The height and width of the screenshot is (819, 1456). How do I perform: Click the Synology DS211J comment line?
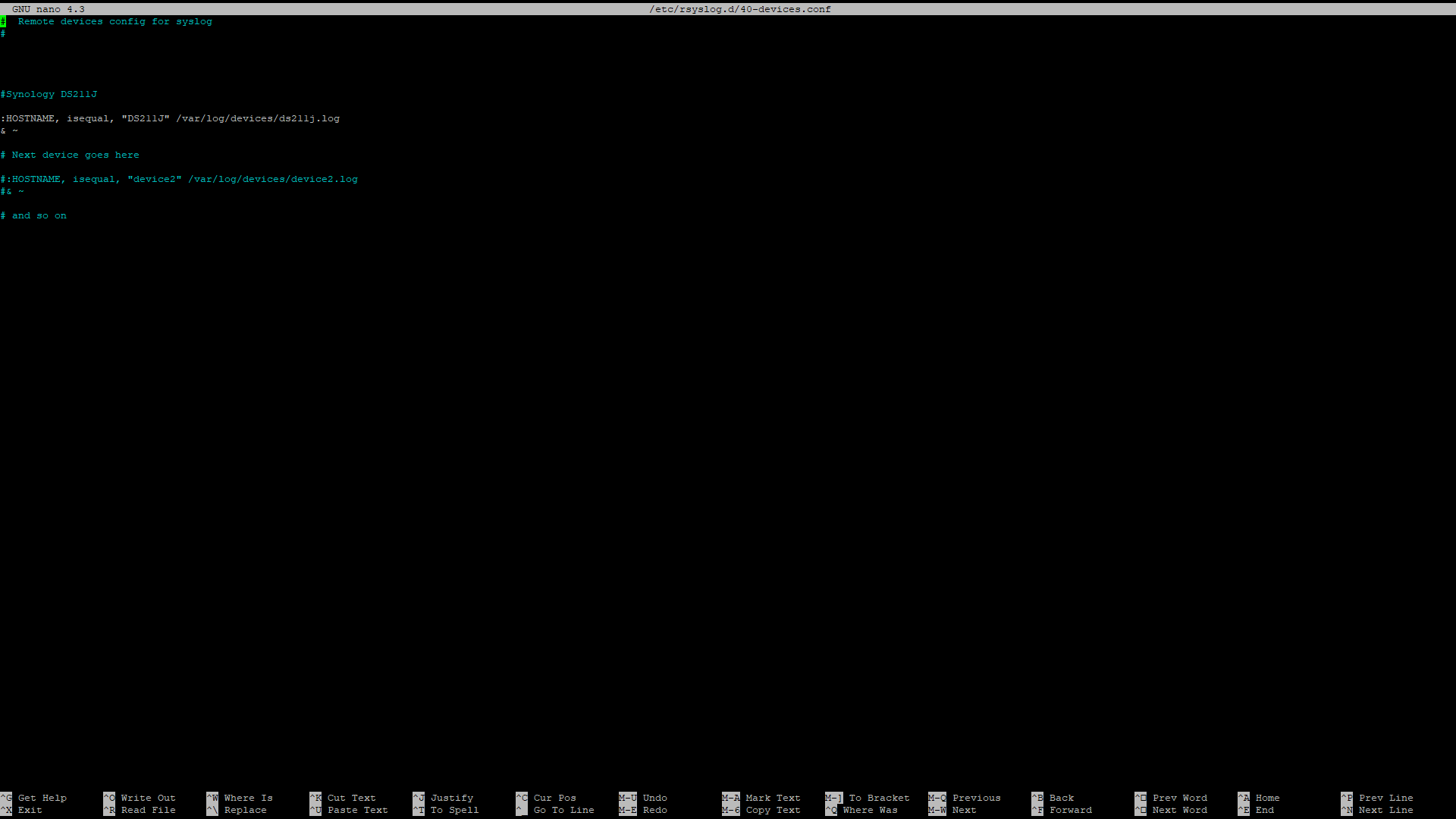pyautogui.click(x=49, y=94)
